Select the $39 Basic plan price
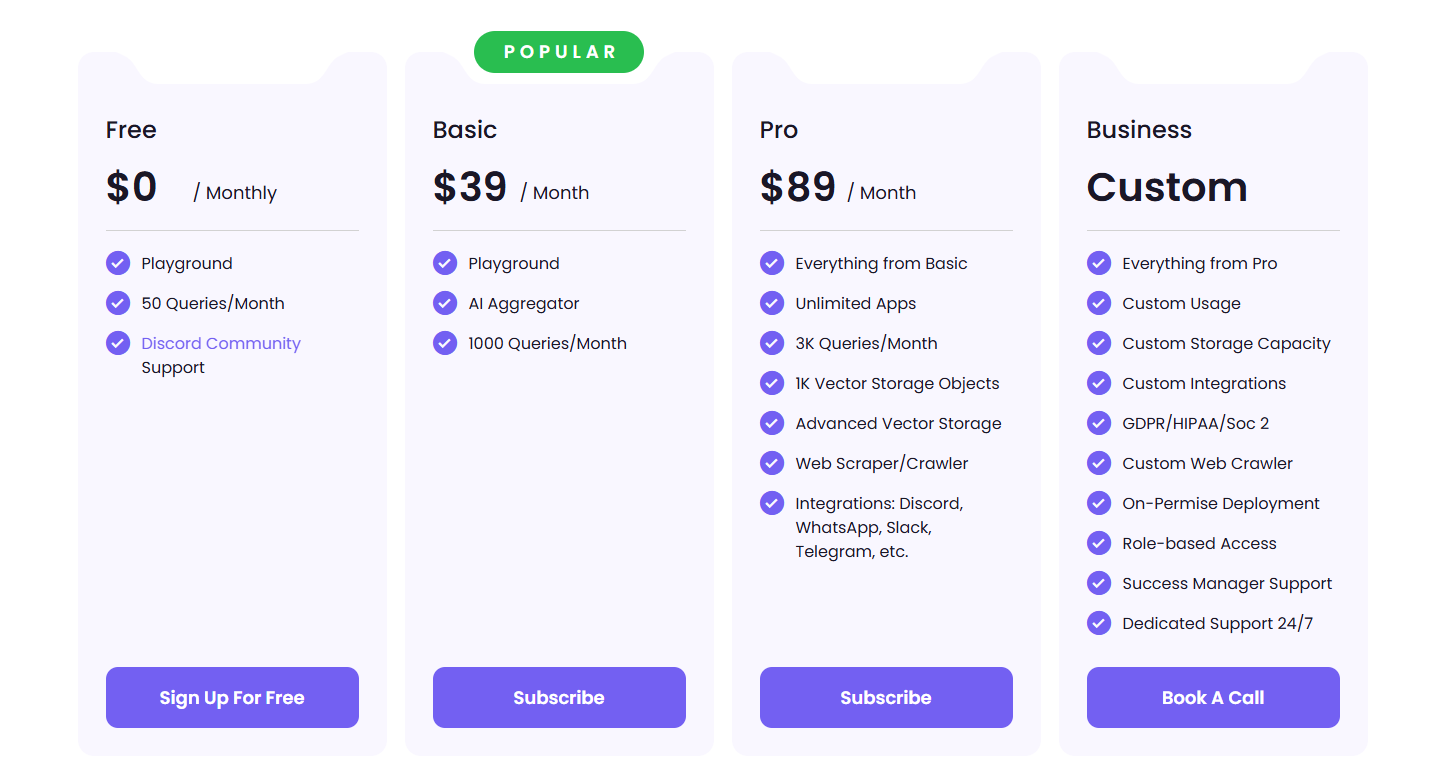Viewport: 1451px width, 765px height. click(x=470, y=187)
